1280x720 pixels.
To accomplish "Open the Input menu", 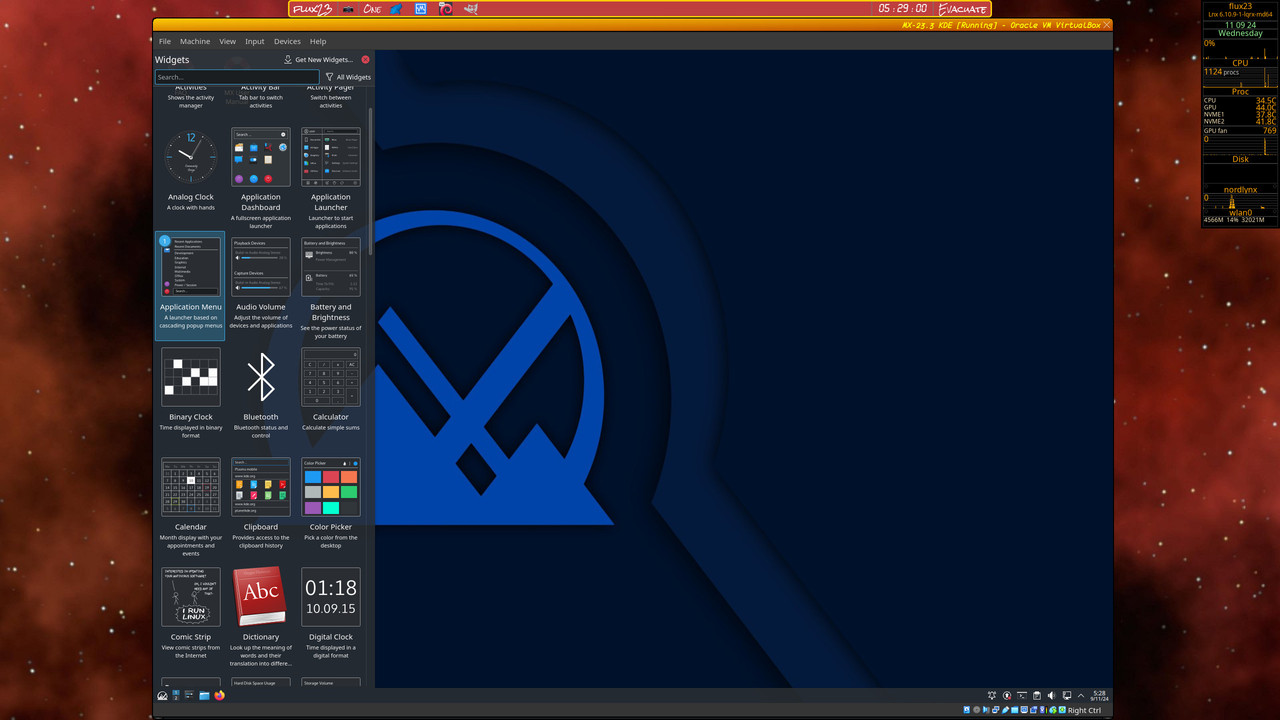I will tap(255, 42).
